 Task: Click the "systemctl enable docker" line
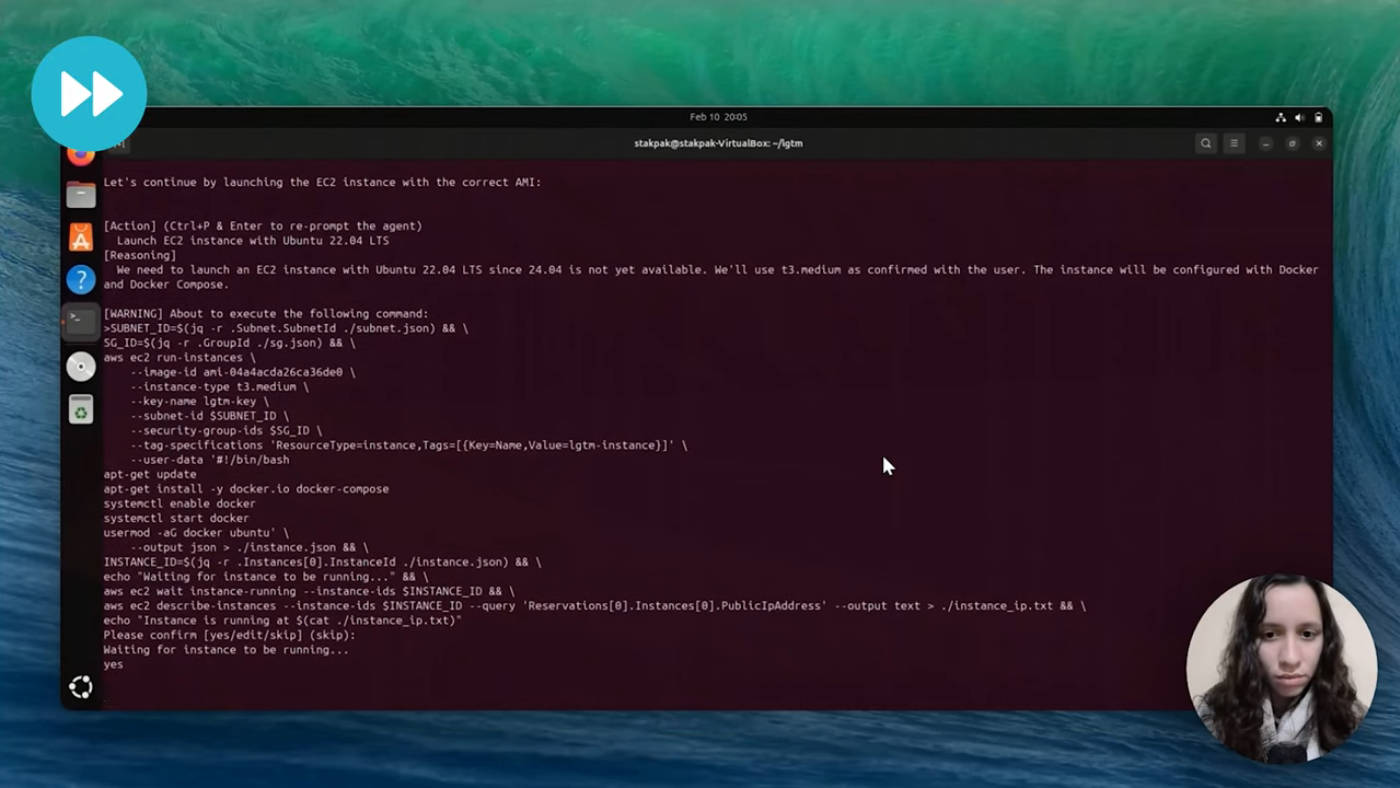179,503
